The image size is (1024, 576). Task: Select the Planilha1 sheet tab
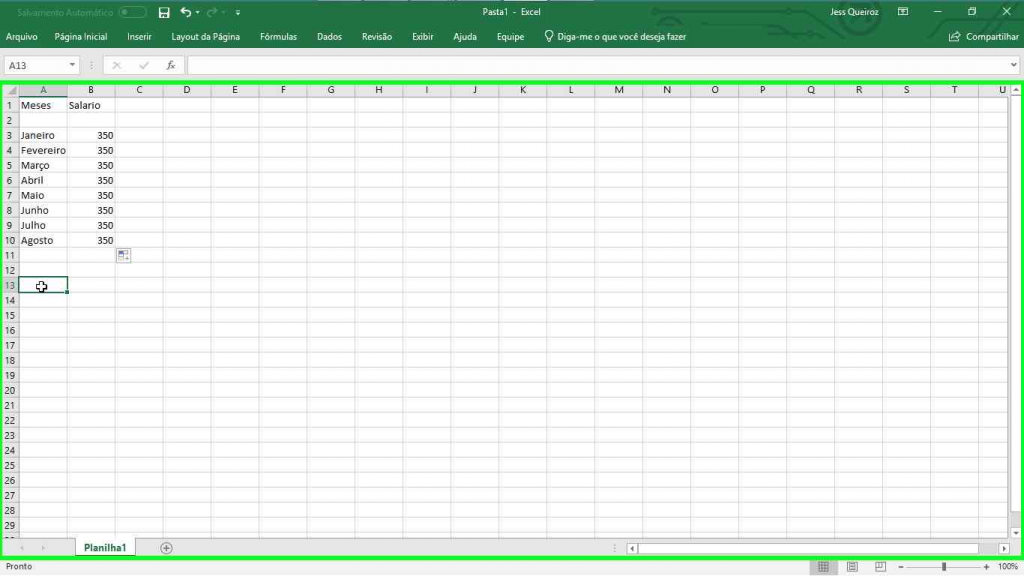(x=105, y=547)
